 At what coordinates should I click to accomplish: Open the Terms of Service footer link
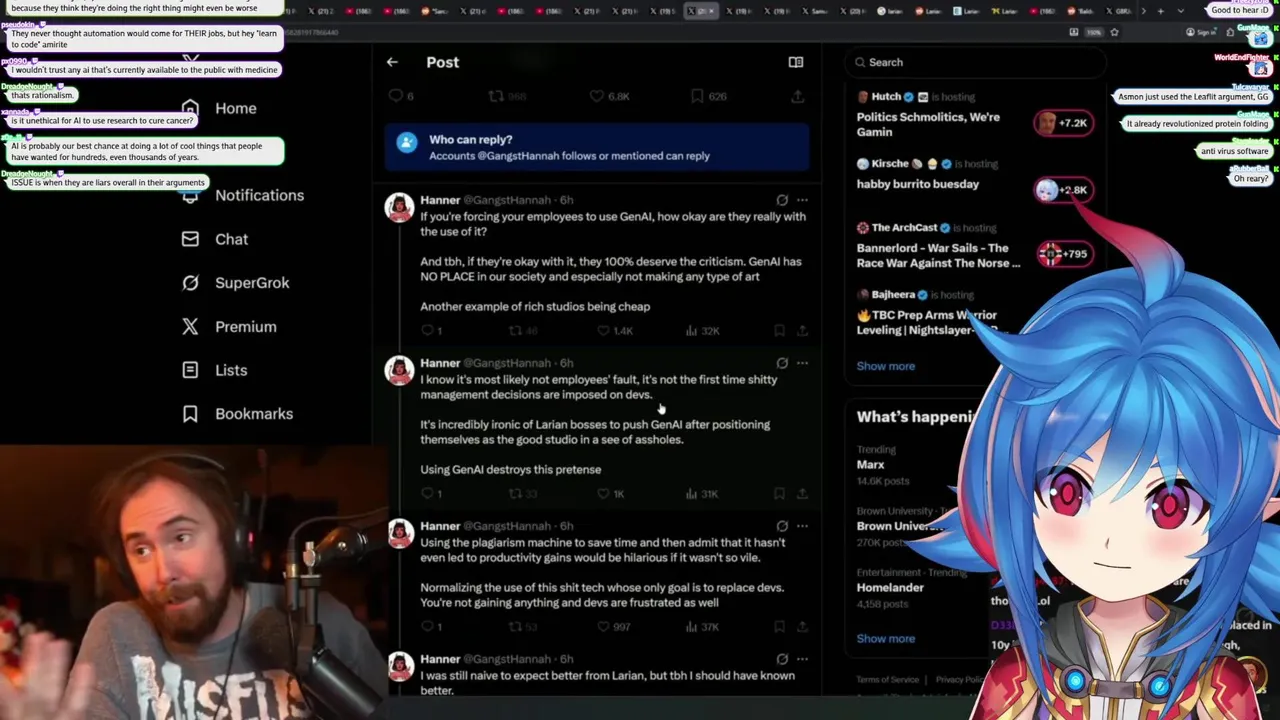click(x=887, y=680)
